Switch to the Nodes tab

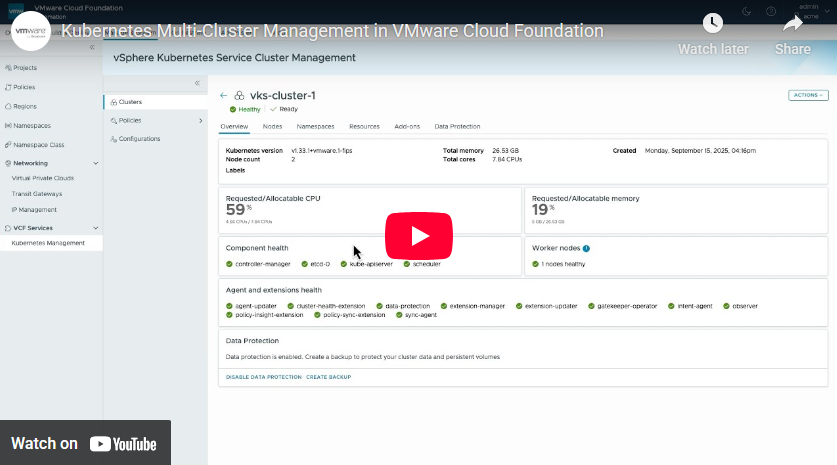point(272,127)
